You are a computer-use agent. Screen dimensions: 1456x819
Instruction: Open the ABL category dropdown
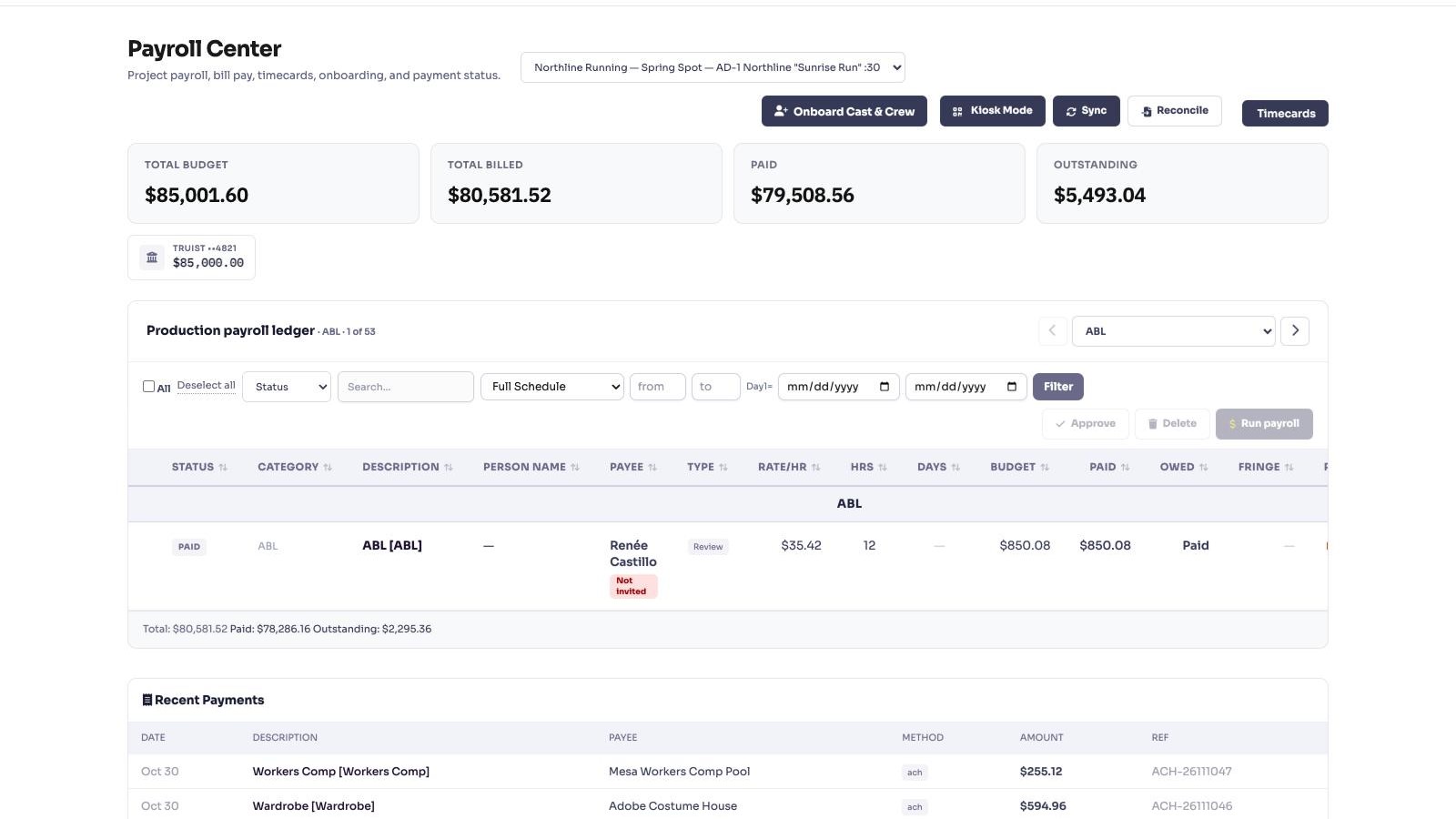click(x=1174, y=331)
